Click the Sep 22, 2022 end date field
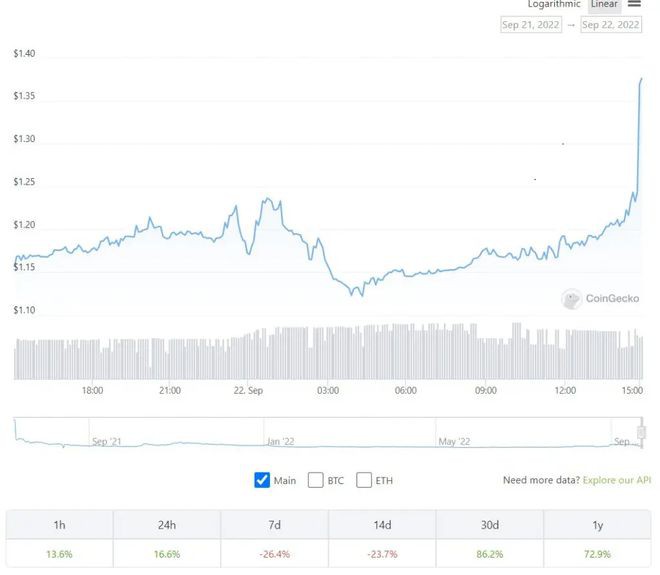 [x=610, y=25]
